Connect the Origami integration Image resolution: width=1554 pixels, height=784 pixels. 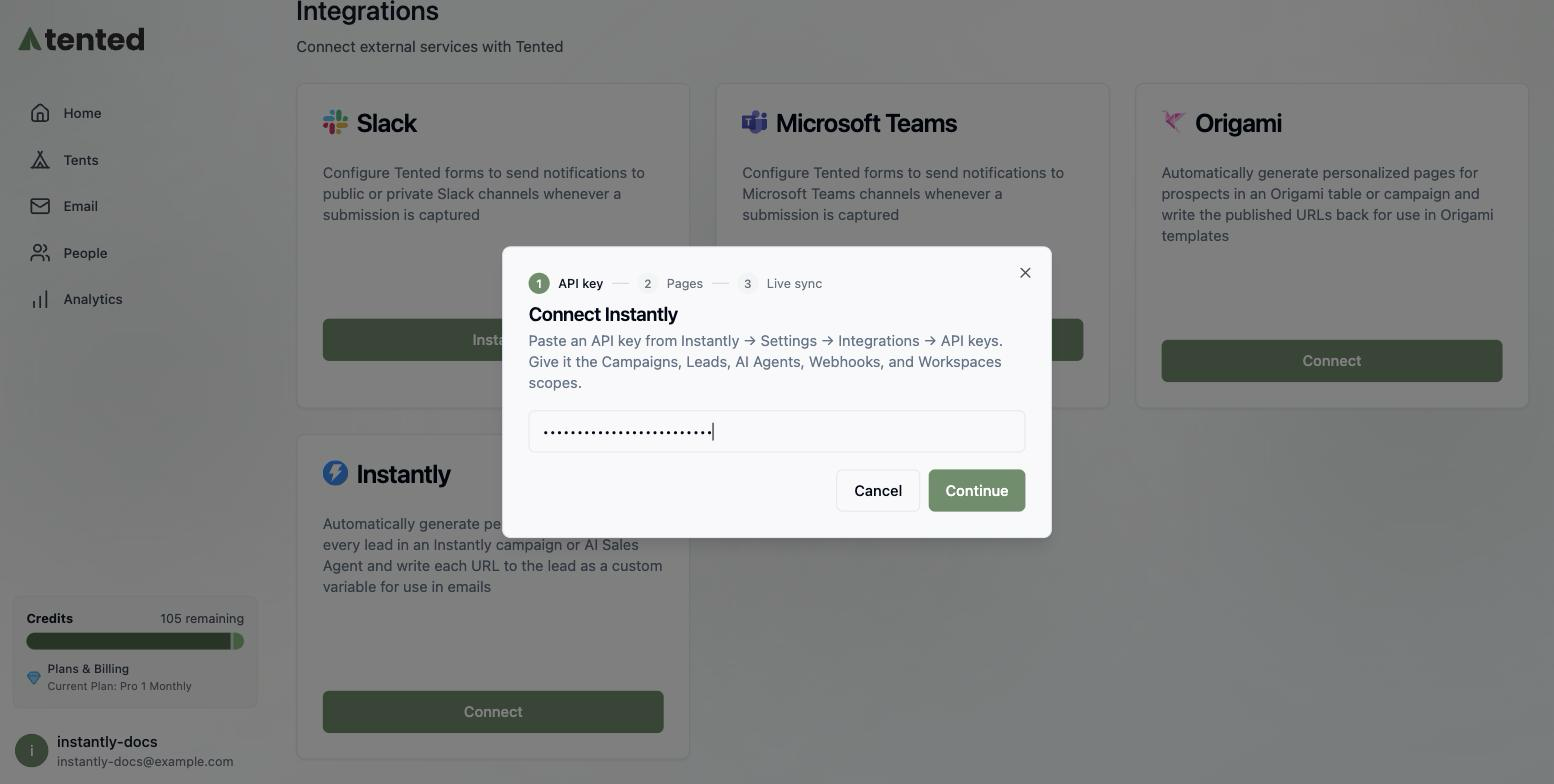pos(1332,361)
